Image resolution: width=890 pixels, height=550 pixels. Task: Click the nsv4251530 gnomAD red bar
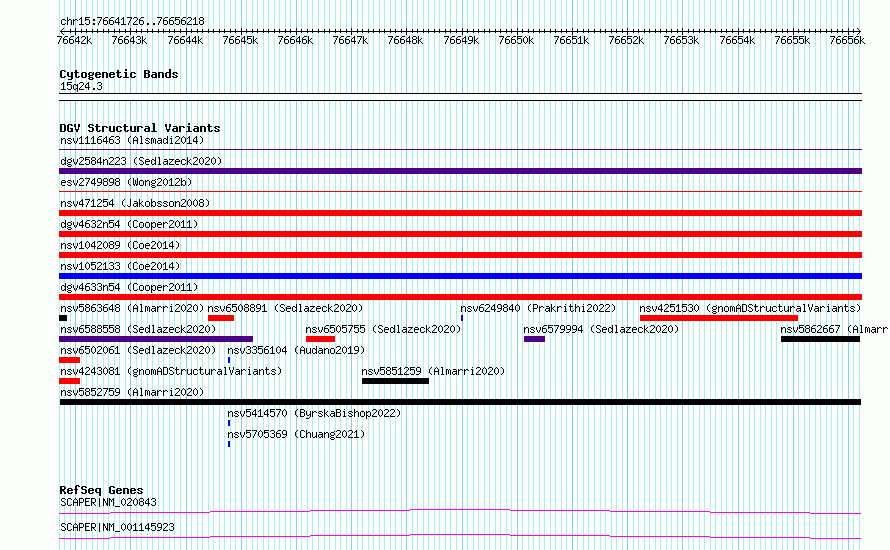719,318
